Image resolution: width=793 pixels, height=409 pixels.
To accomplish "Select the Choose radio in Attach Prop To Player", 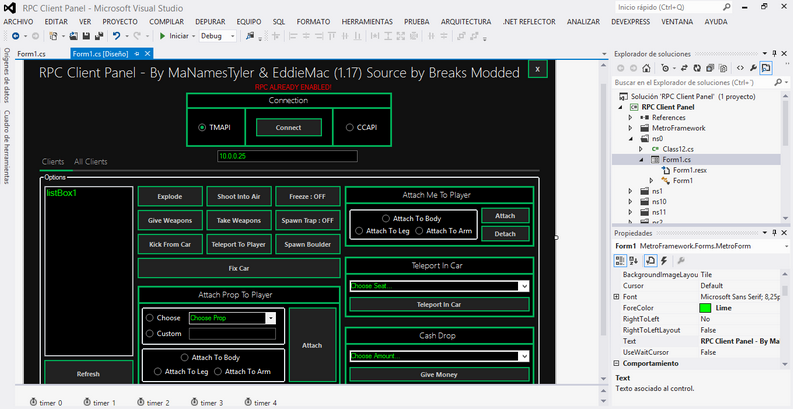I will (x=150, y=318).
